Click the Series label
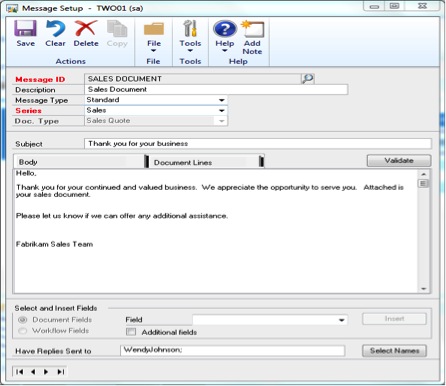The height and width of the screenshot is (386, 446). pyautogui.click(x=28, y=111)
